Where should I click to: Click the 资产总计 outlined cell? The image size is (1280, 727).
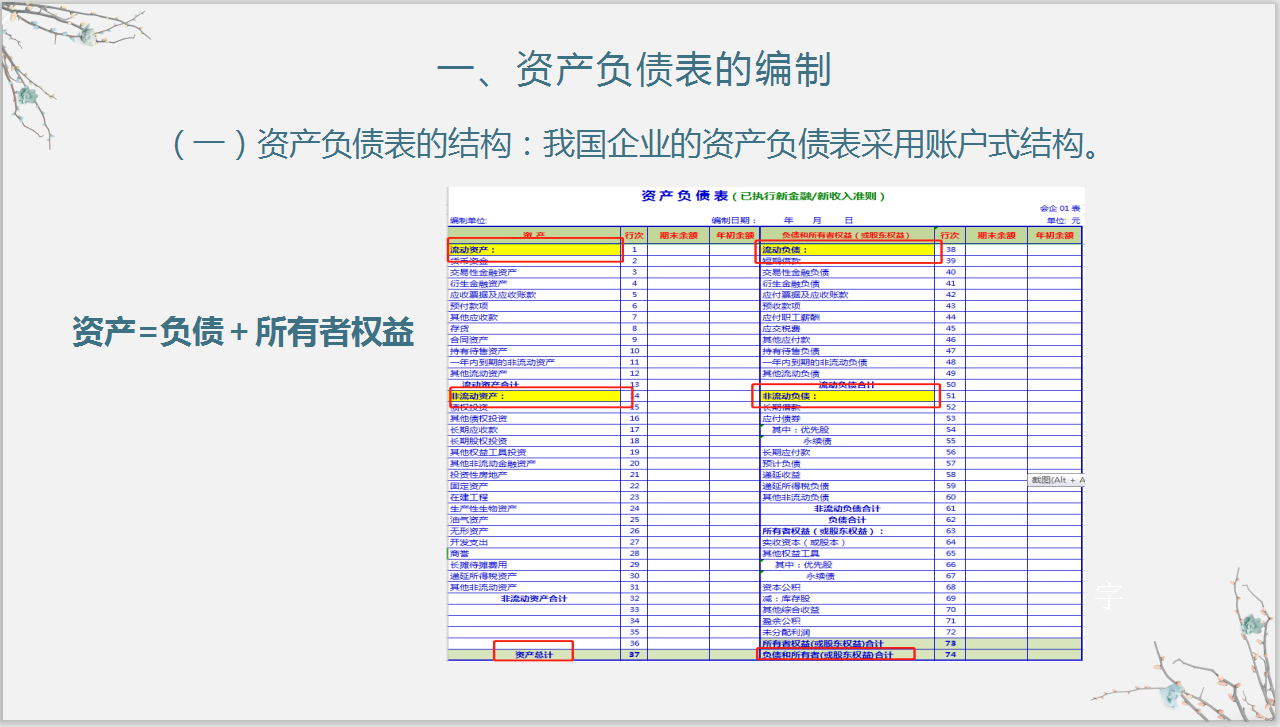pos(535,655)
